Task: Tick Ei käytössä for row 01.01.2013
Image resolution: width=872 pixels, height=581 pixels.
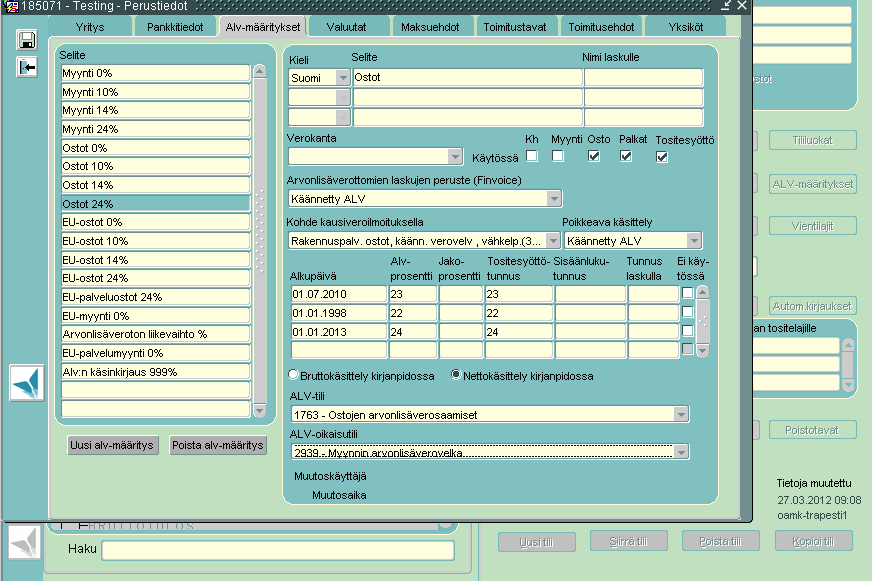Action: (x=688, y=331)
